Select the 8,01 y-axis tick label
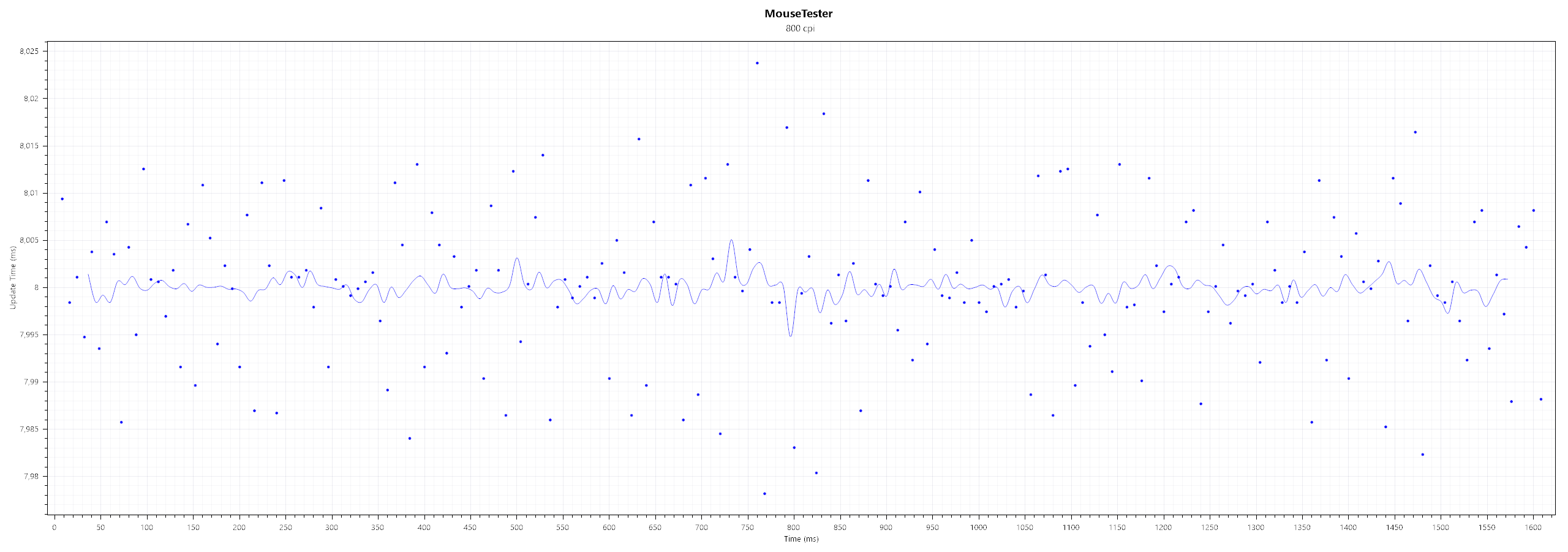The width and height of the screenshot is (1568, 552). 31,193
